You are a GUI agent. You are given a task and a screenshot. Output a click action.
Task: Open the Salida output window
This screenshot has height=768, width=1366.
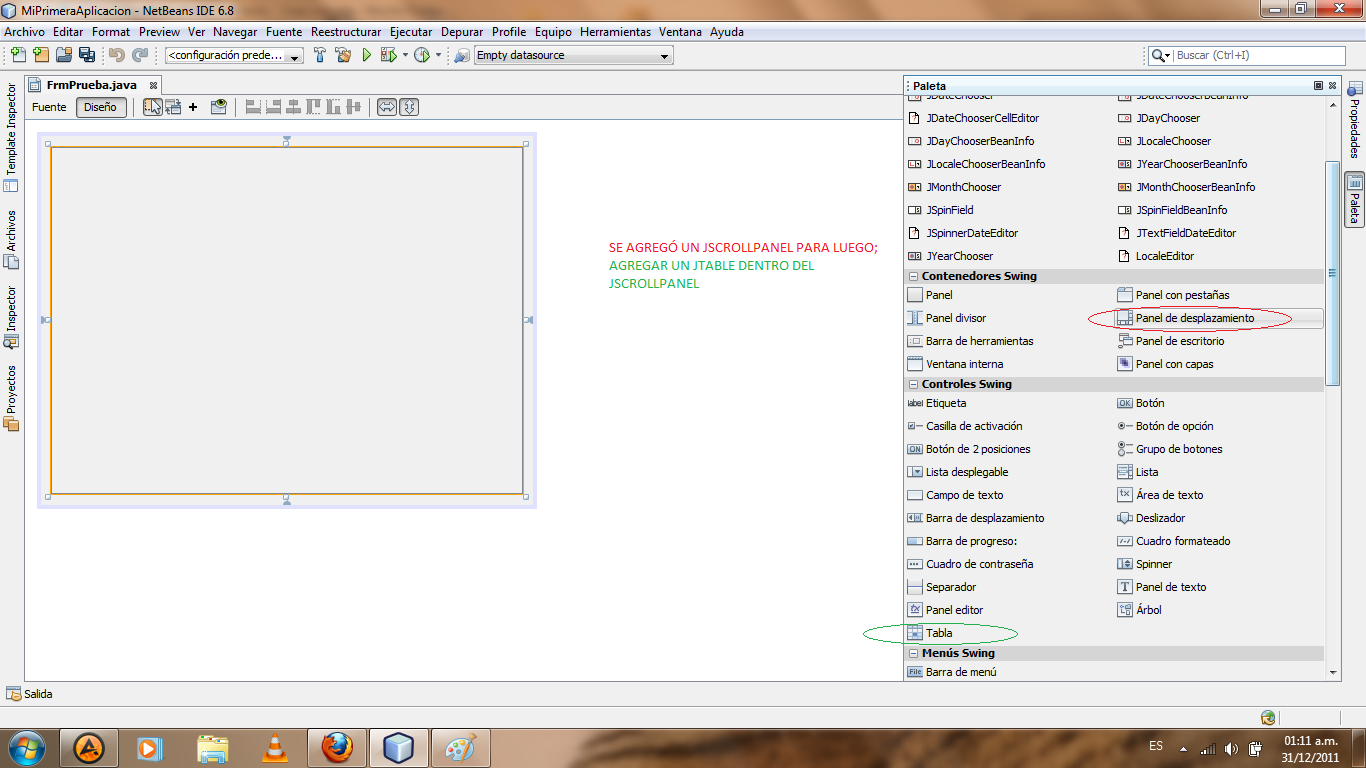[x=38, y=694]
